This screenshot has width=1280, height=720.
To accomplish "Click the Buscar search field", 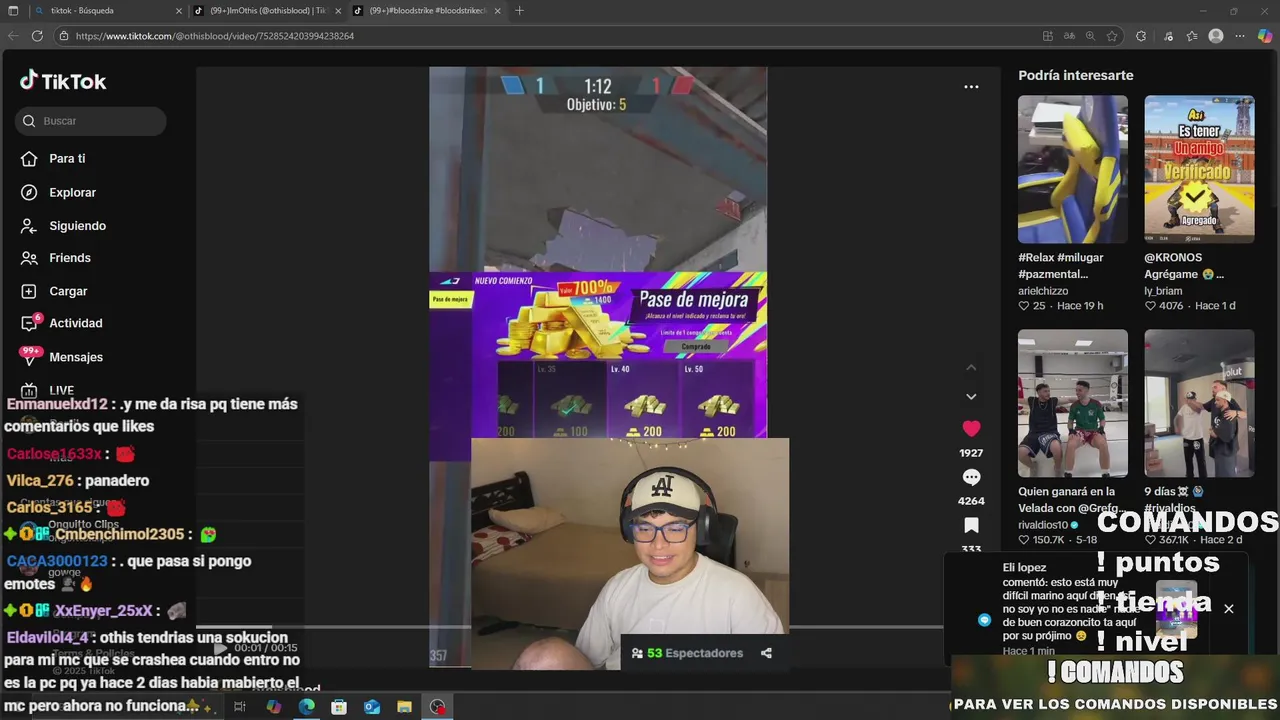I will click(x=91, y=121).
